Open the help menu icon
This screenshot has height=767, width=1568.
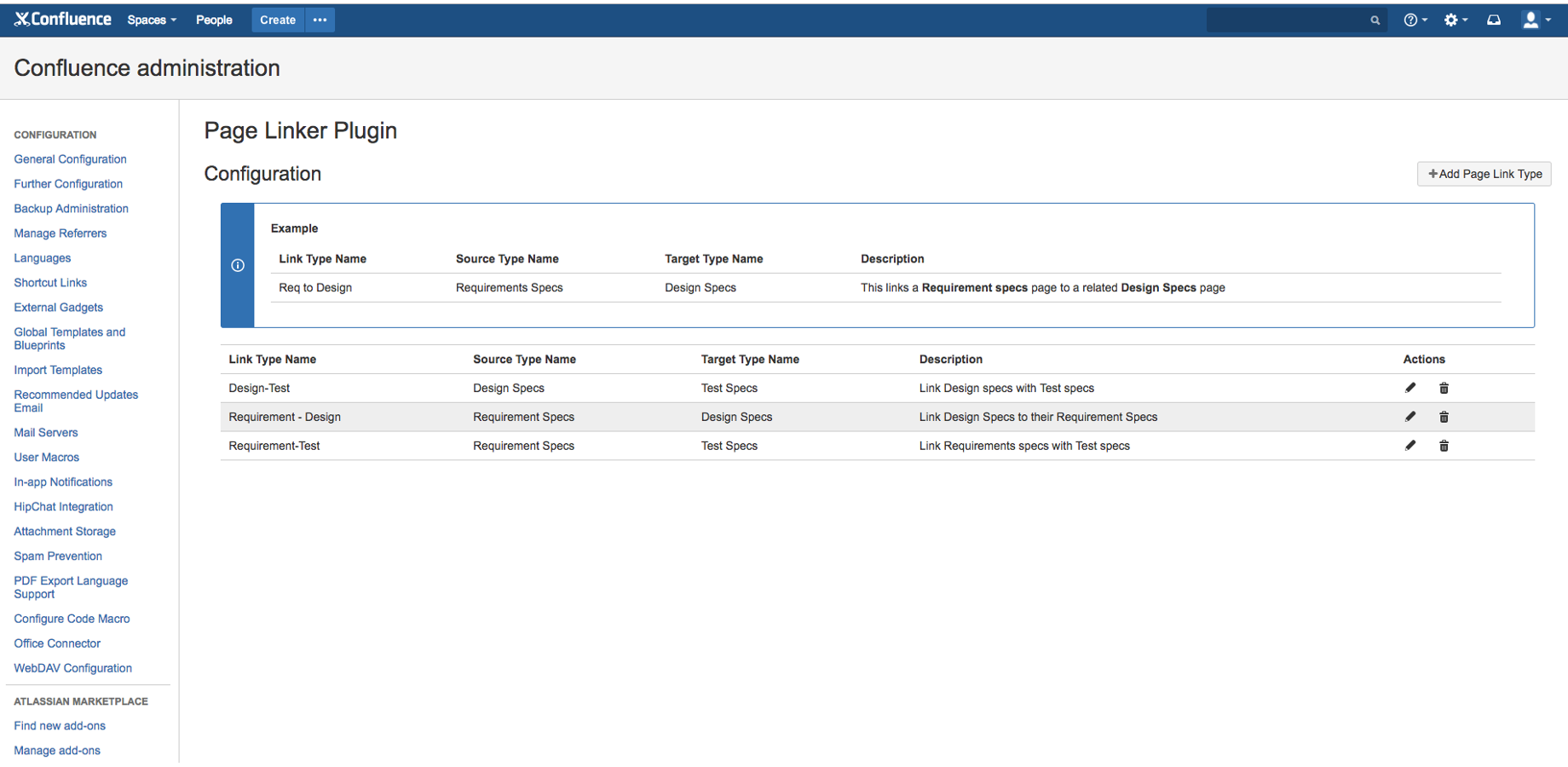coord(1415,20)
